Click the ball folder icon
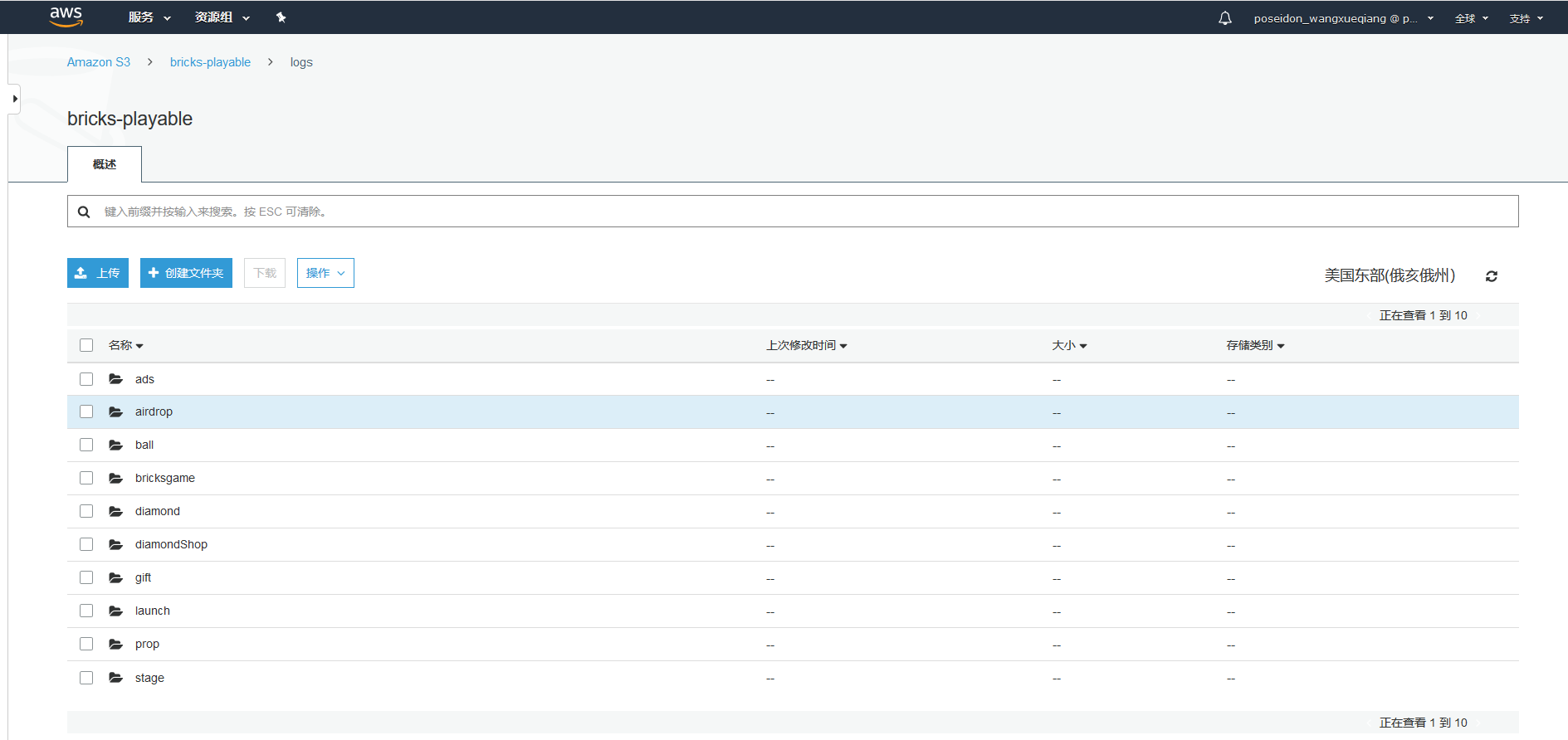The height and width of the screenshot is (740, 1568). (116, 445)
